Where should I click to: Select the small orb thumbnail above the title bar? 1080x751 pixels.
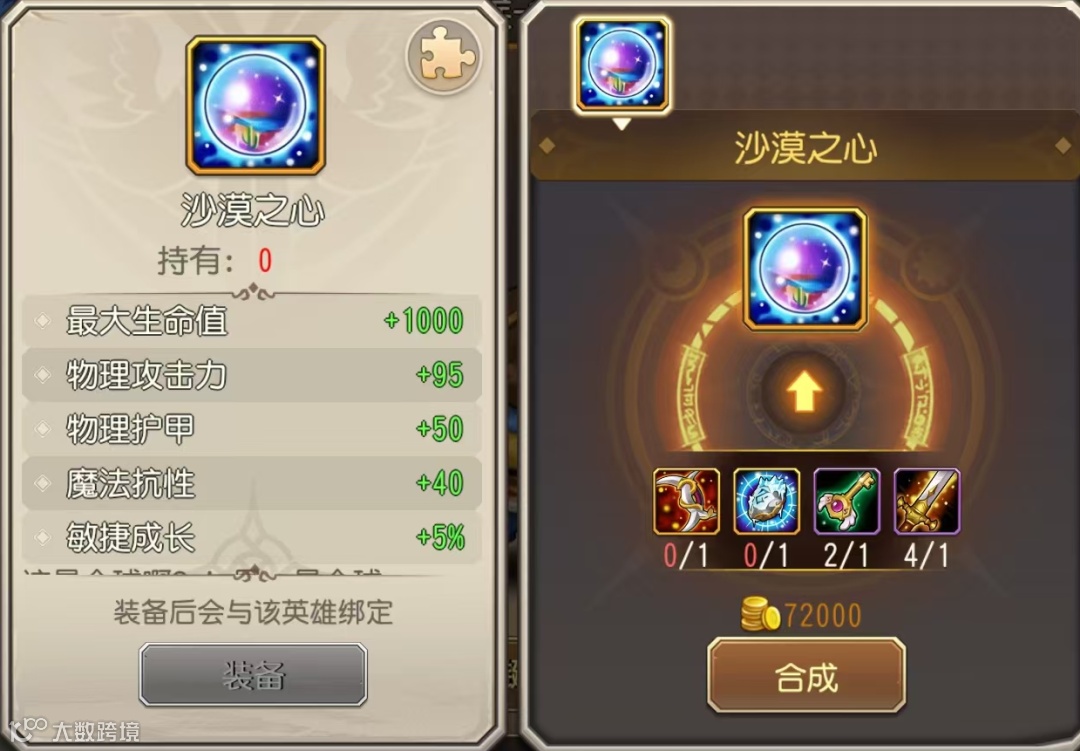pos(622,65)
